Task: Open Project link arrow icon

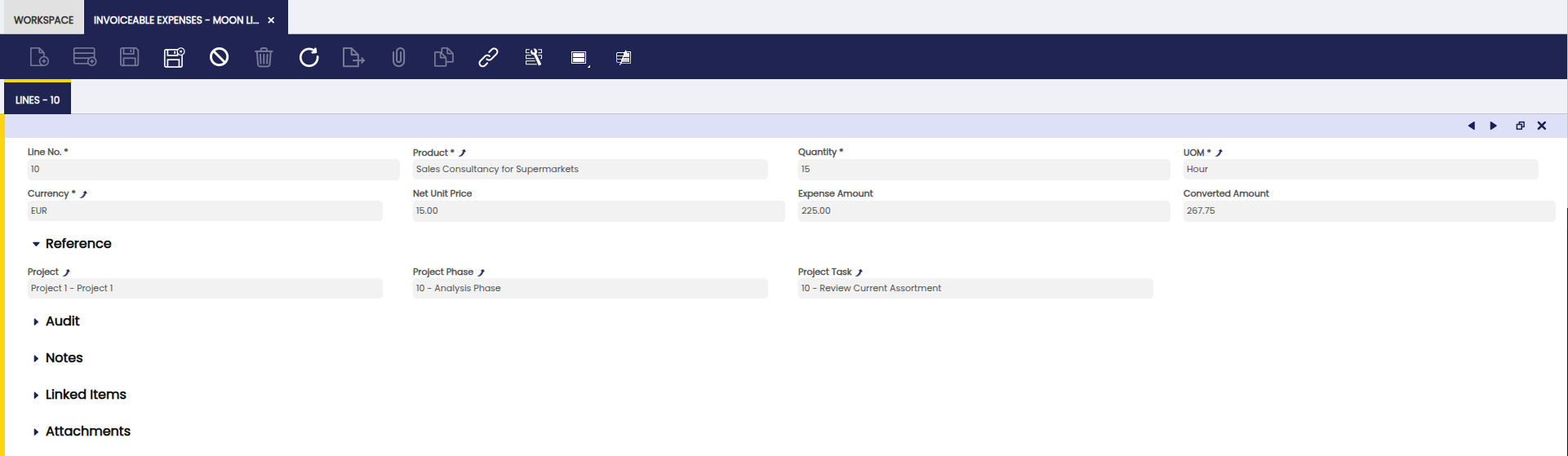Action: [66, 272]
